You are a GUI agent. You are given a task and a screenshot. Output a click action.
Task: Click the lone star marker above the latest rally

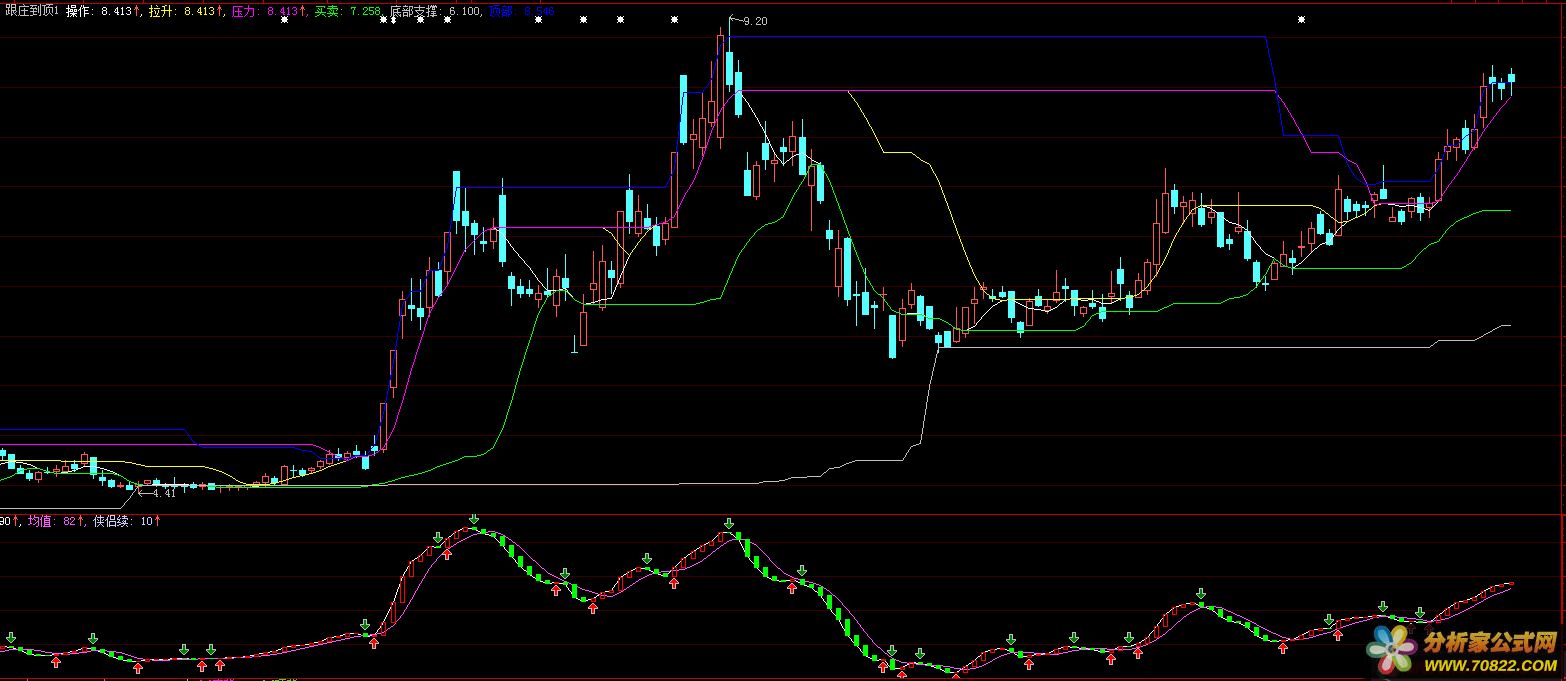pyautogui.click(x=1301, y=20)
